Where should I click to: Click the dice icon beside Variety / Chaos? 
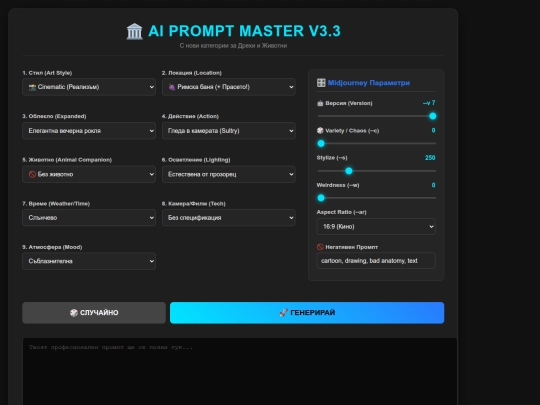320,131
